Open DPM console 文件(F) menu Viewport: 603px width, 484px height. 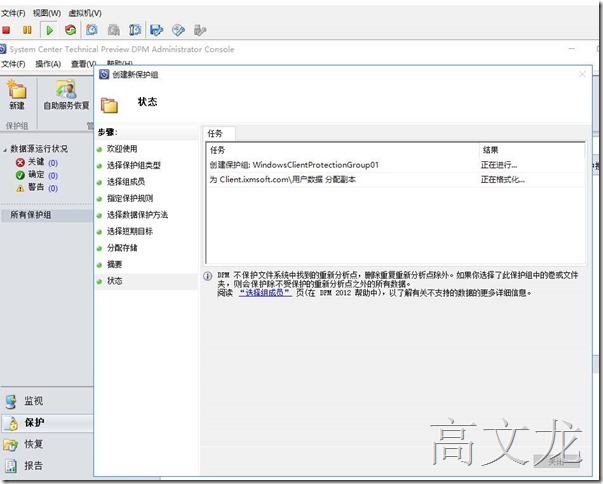tap(13, 64)
